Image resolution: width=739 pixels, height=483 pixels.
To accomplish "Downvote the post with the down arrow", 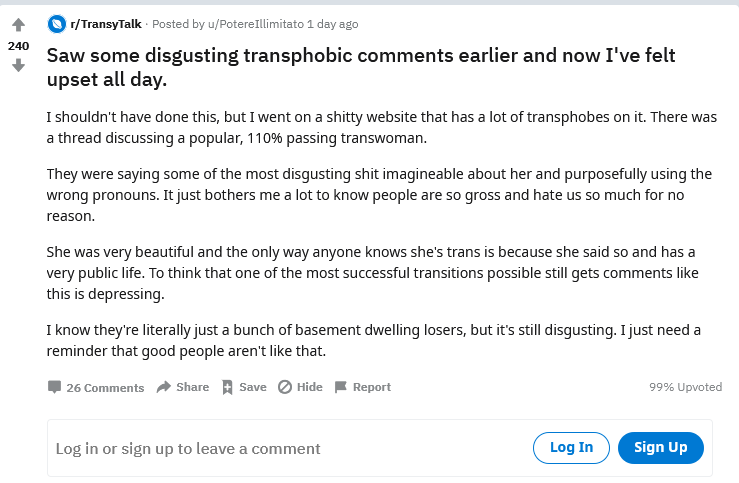I will [x=18, y=65].
